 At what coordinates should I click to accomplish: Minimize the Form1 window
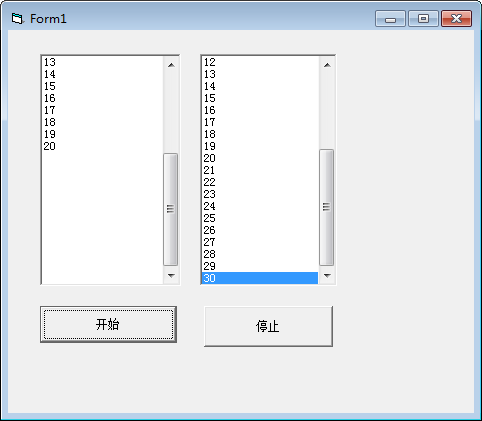coord(390,18)
